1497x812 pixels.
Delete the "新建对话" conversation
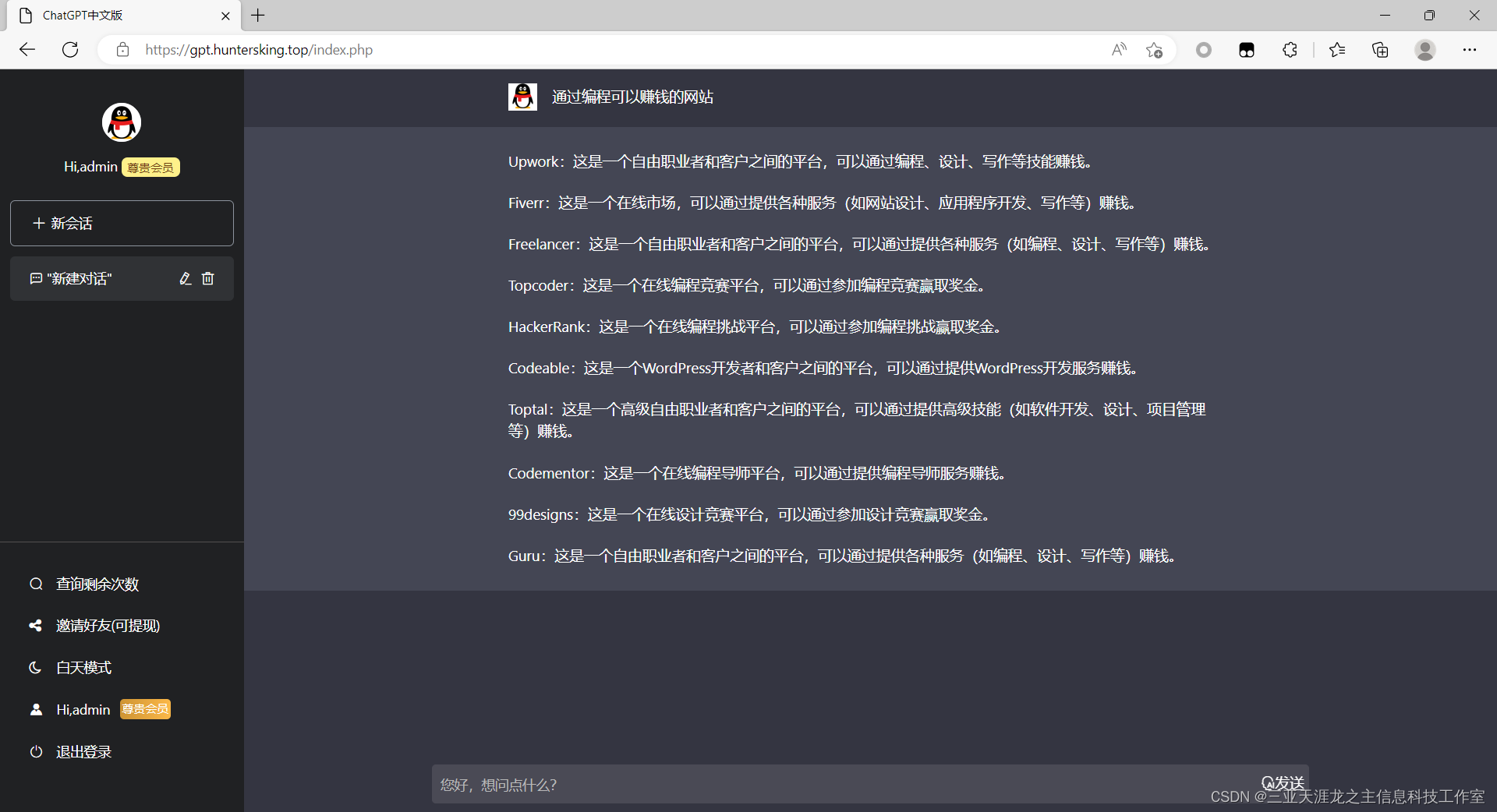pos(208,278)
